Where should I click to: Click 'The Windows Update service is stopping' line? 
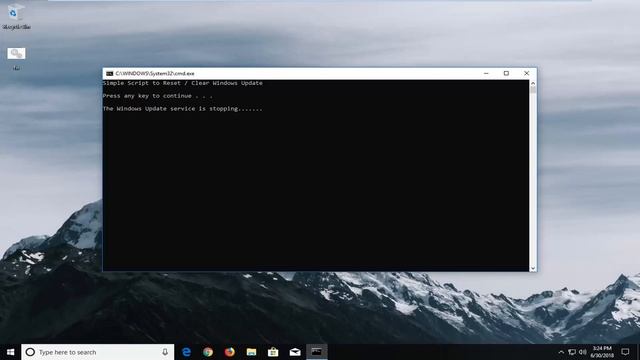(182, 109)
